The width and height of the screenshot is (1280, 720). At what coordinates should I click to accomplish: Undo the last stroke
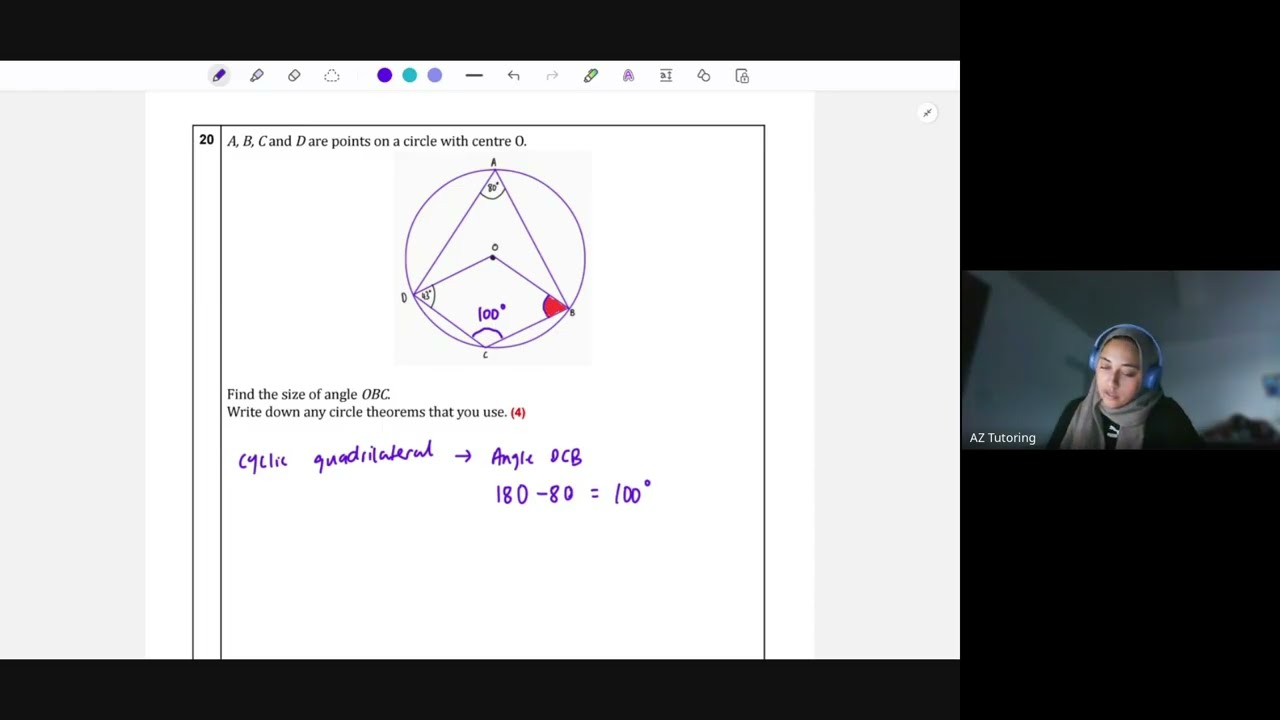tap(514, 76)
